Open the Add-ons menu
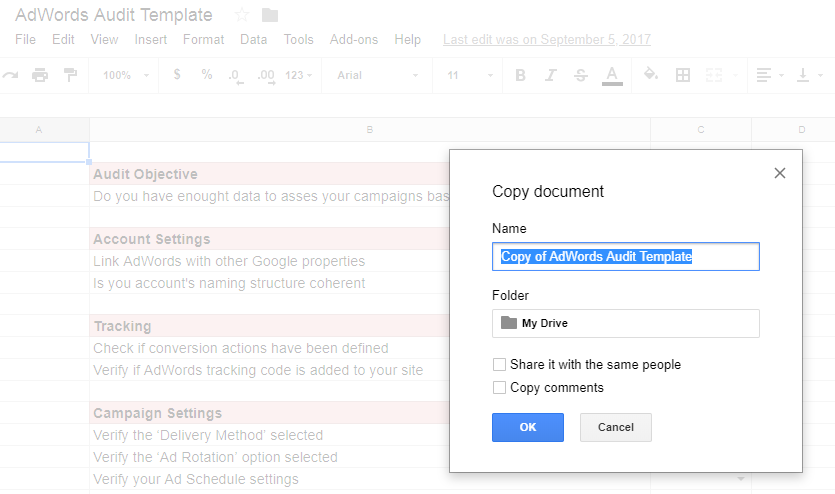The height and width of the screenshot is (494, 835). tap(354, 39)
